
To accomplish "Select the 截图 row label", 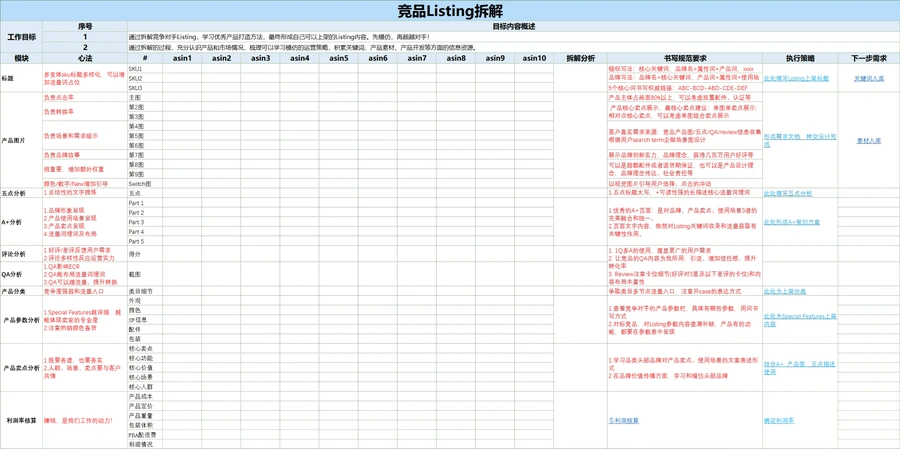I will (145, 274).
